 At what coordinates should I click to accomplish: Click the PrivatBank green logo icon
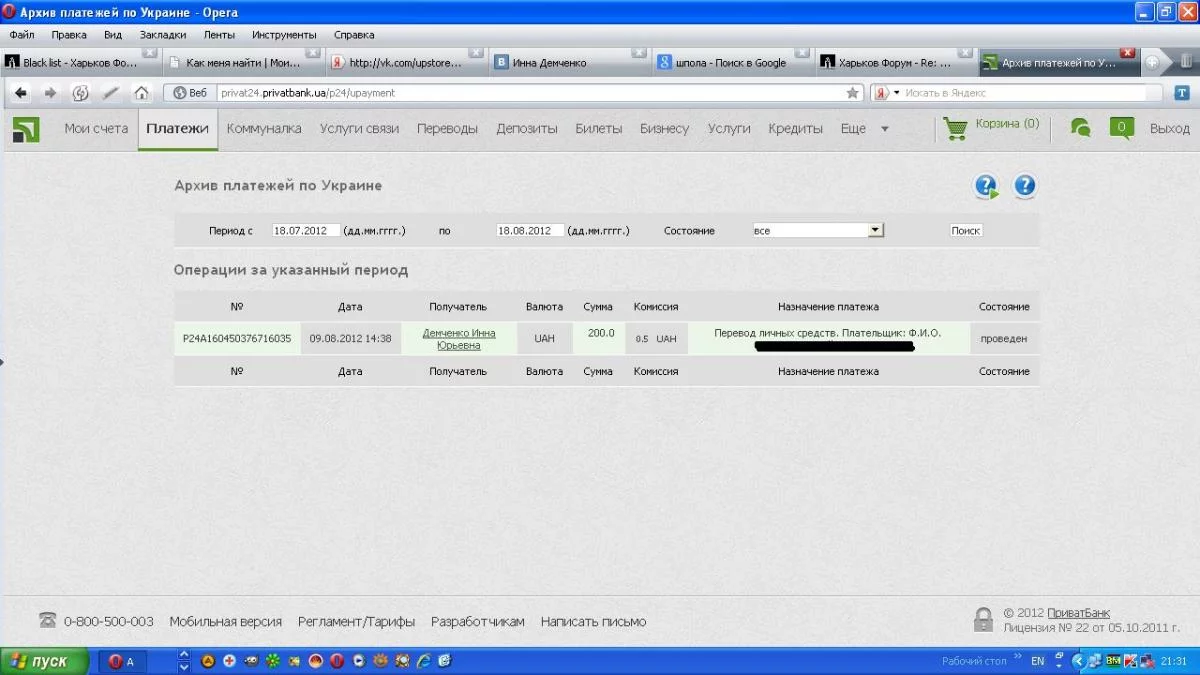click(x=26, y=129)
